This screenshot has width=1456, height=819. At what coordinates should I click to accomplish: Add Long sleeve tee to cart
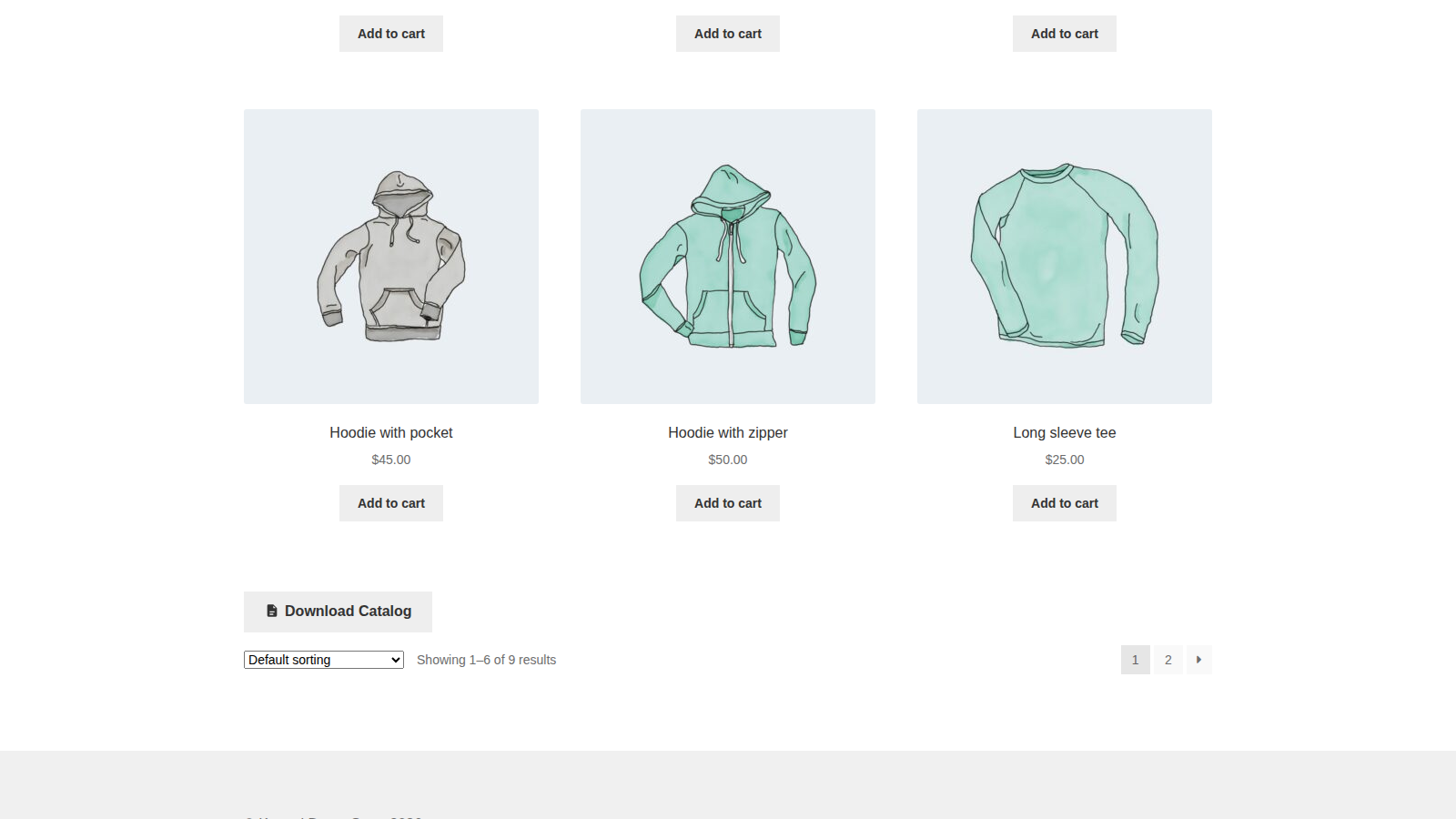coord(1065,503)
